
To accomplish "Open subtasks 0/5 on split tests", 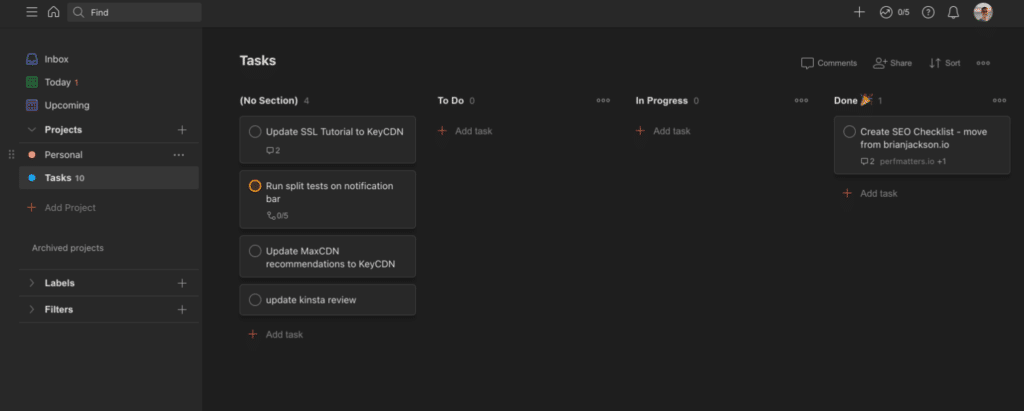I will point(277,216).
